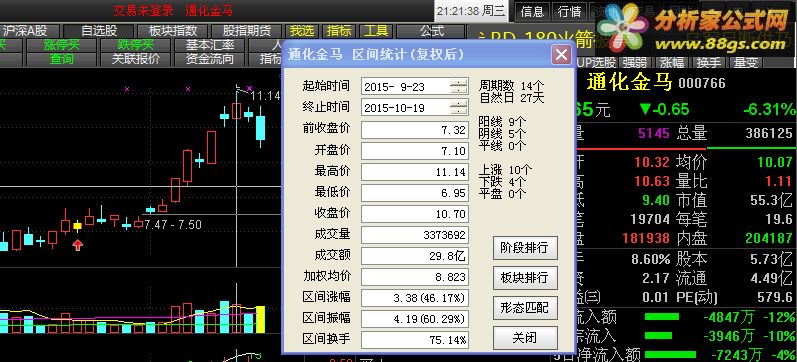Click the green down triangle price indicator
The image size is (797, 362).
645,109
